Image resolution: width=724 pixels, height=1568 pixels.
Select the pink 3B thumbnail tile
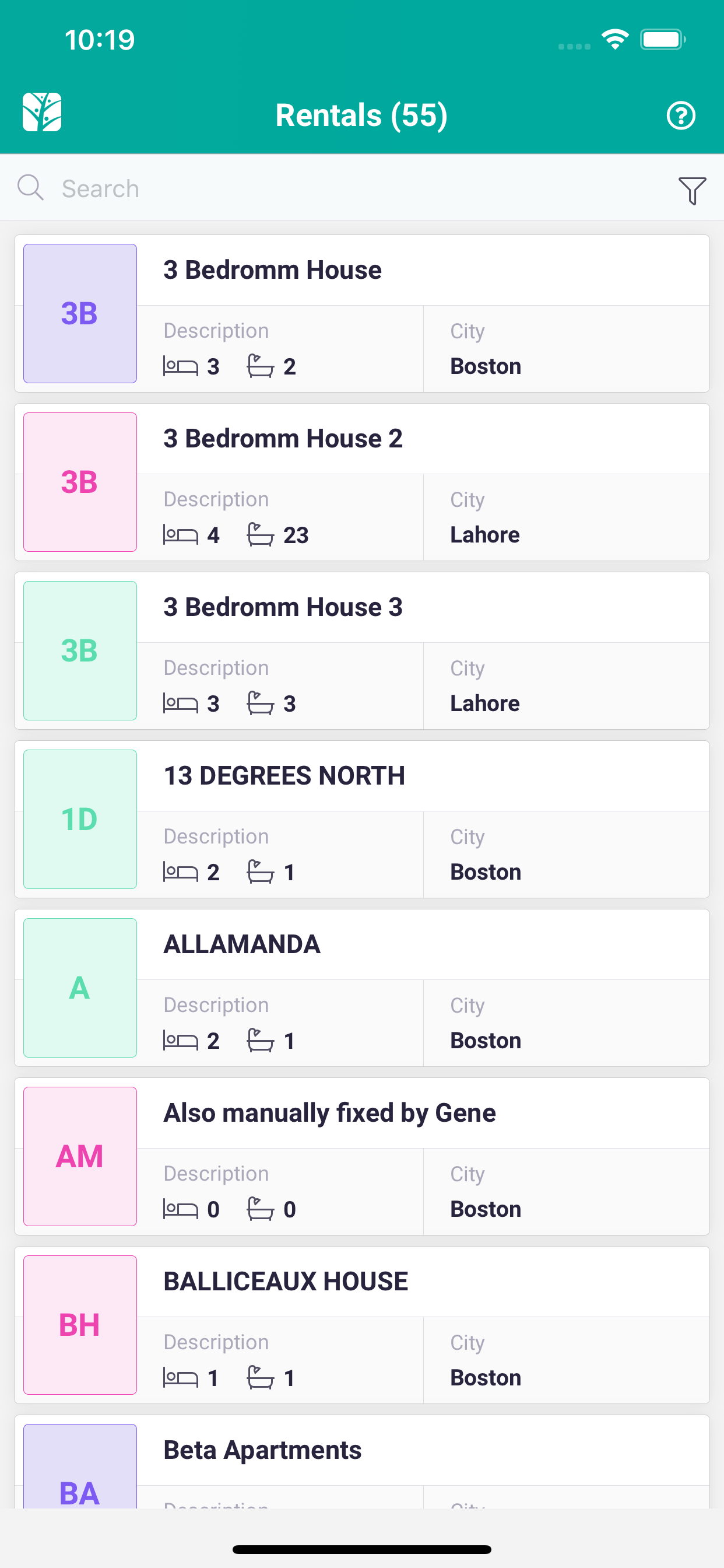80,482
